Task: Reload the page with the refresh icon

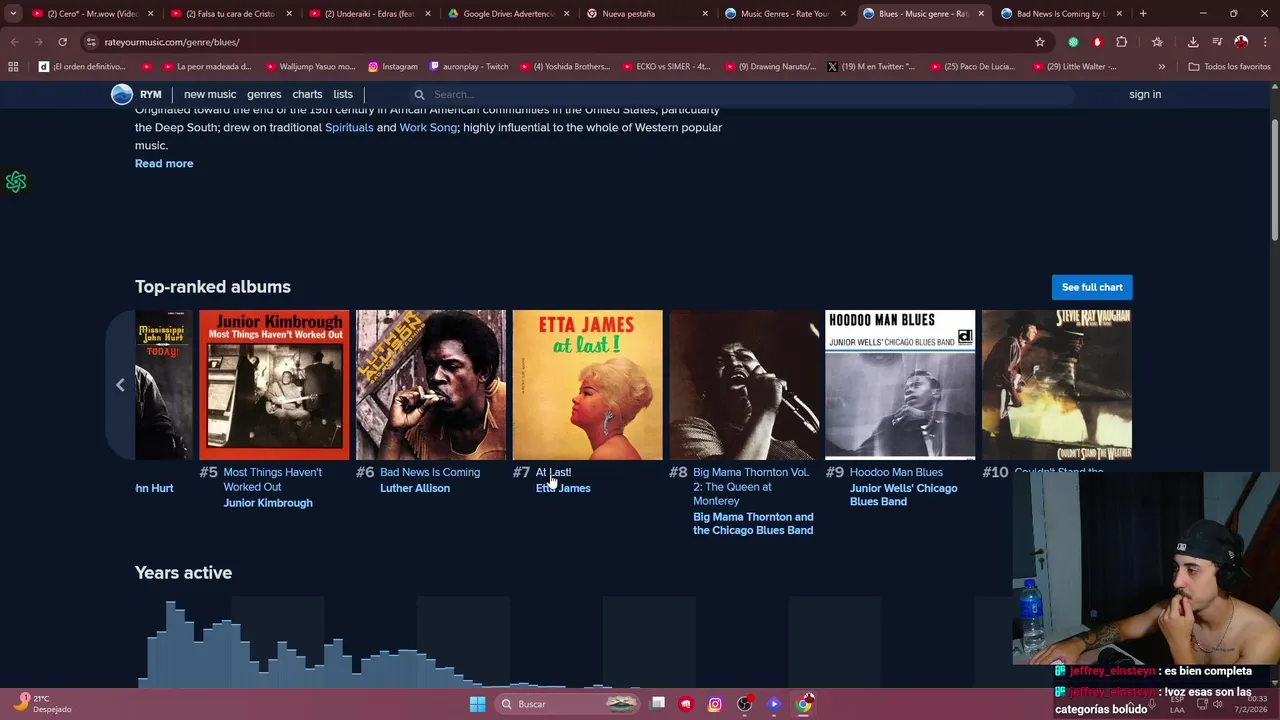Action: pyautogui.click(x=62, y=42)
